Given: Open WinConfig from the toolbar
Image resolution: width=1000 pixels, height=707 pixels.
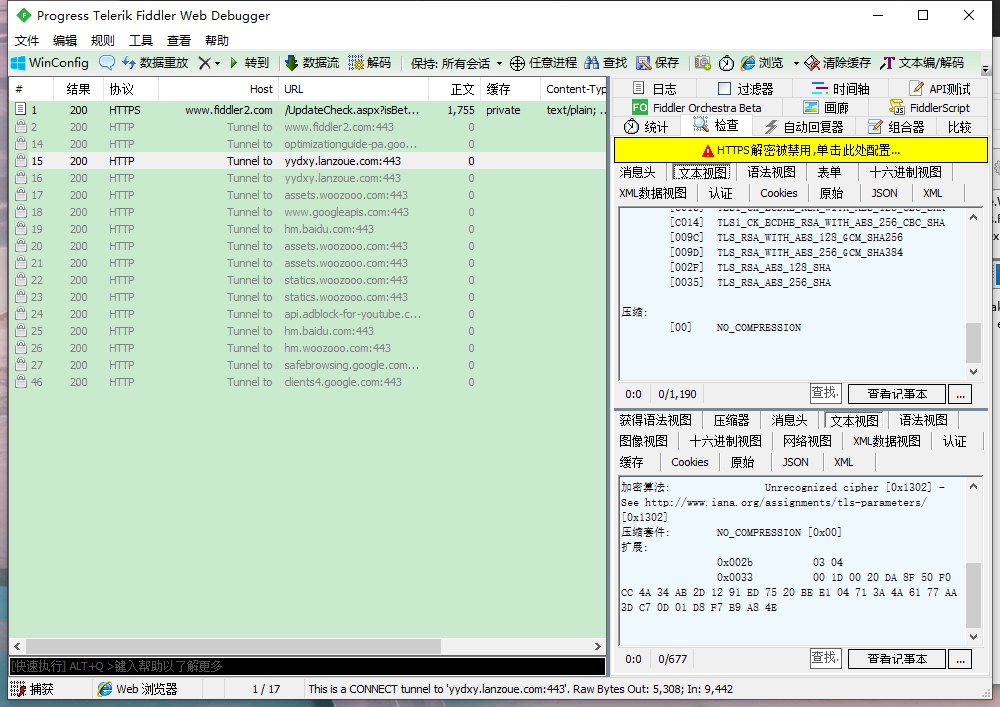Looking at the screenshot, I should click(50, 62).
